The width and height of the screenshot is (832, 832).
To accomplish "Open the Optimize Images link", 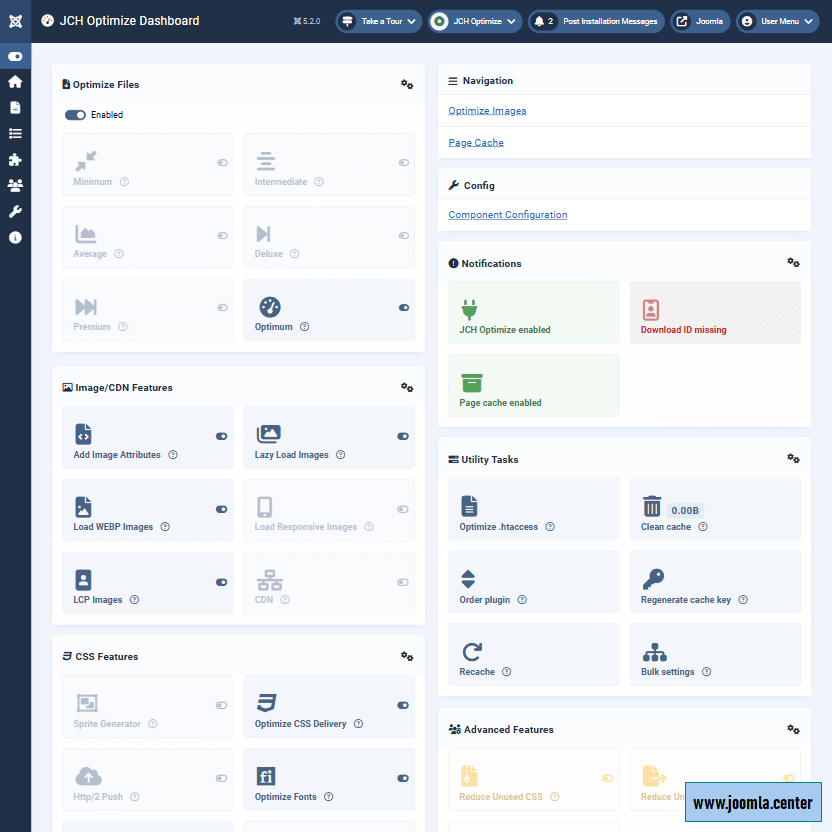I will [x=487, y=111].
